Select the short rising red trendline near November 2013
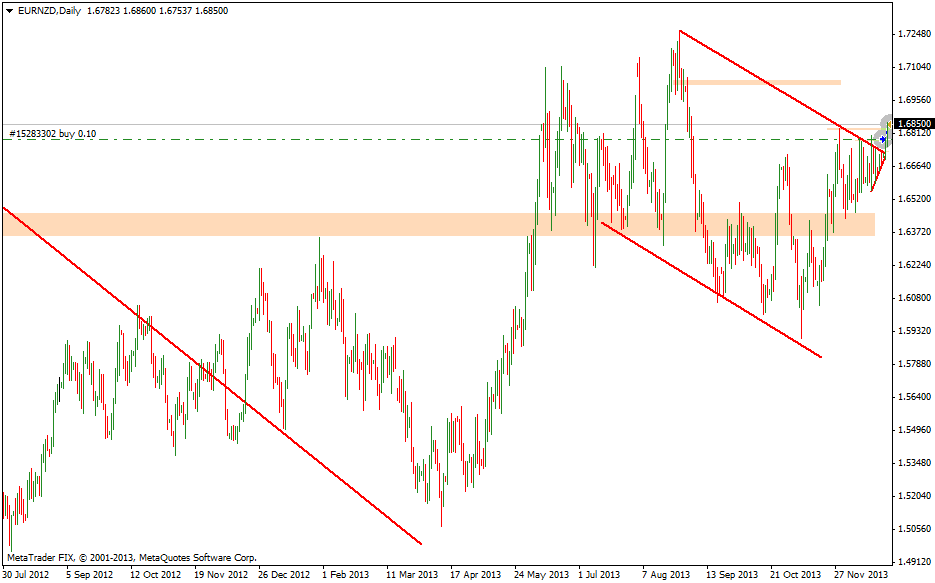Image resolution: width=935 pixels, height=583 pixels. tap(877, 175)
